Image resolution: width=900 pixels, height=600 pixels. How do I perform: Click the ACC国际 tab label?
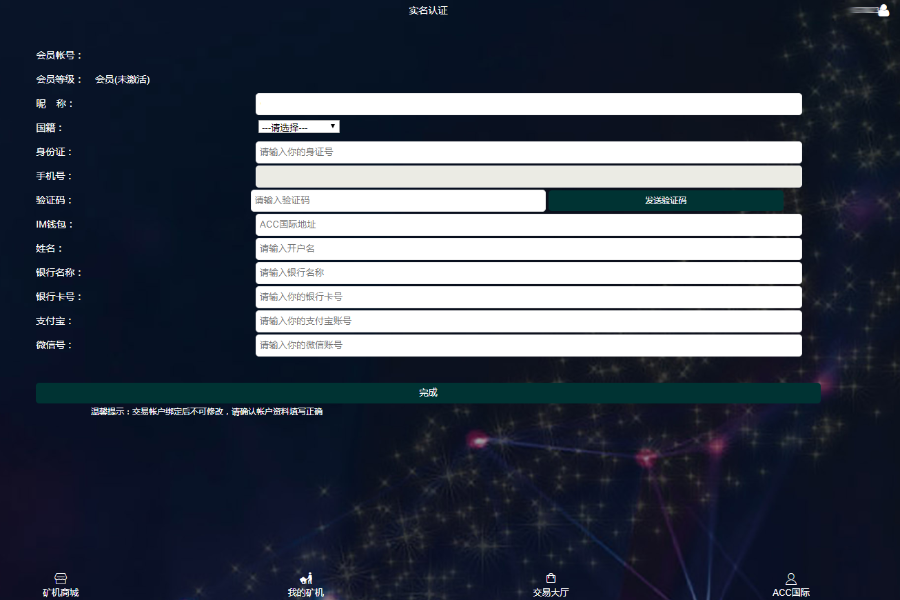[x=791, y=592]
